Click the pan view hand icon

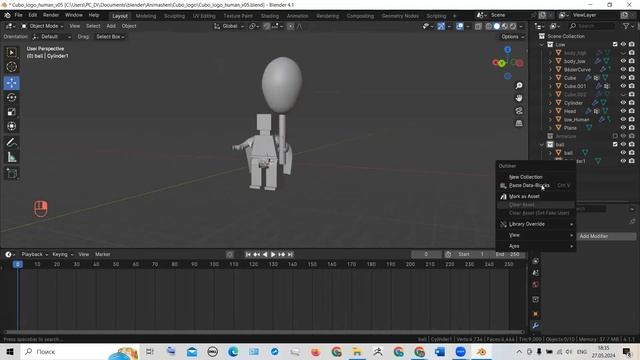click(x=519, y=98)
